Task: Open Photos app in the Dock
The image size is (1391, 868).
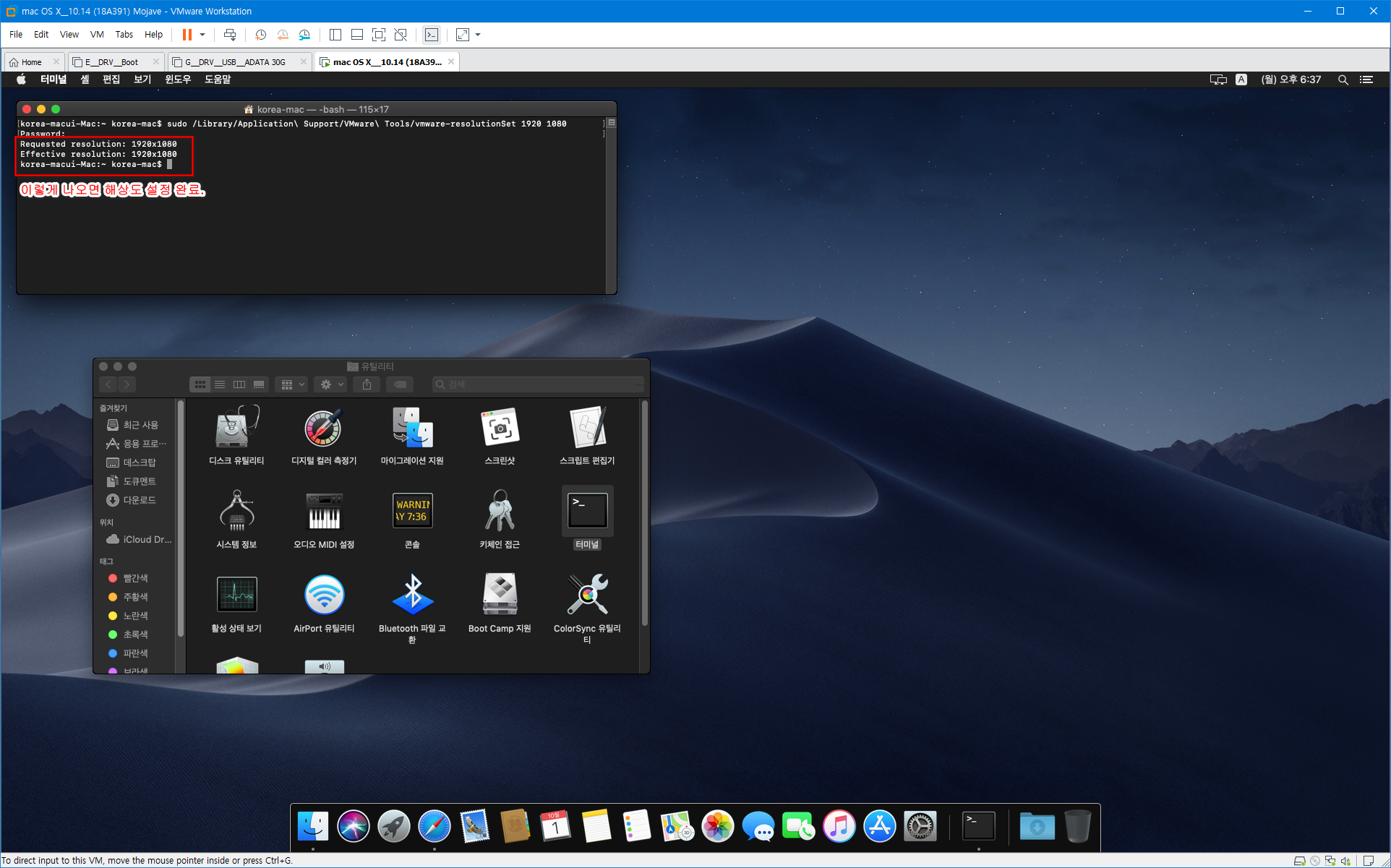Action: pos(718,826)
